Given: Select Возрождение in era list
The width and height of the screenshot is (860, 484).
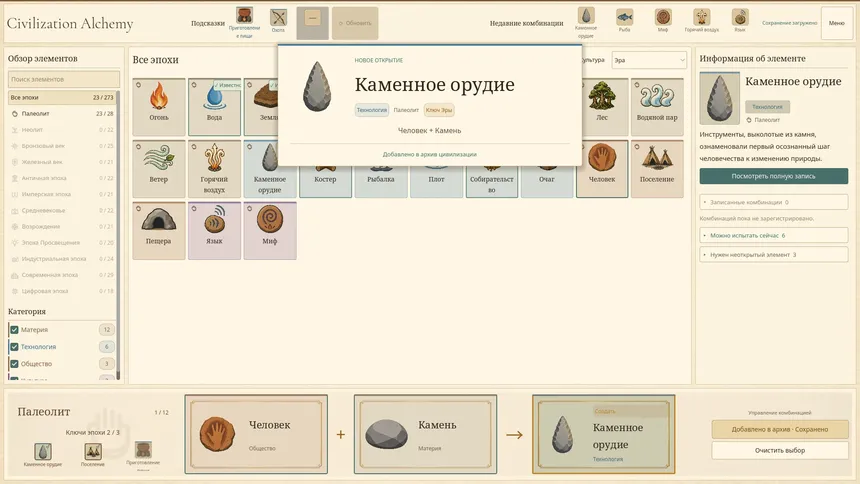Looking at the screenshot, I should [x=62, y=227].
